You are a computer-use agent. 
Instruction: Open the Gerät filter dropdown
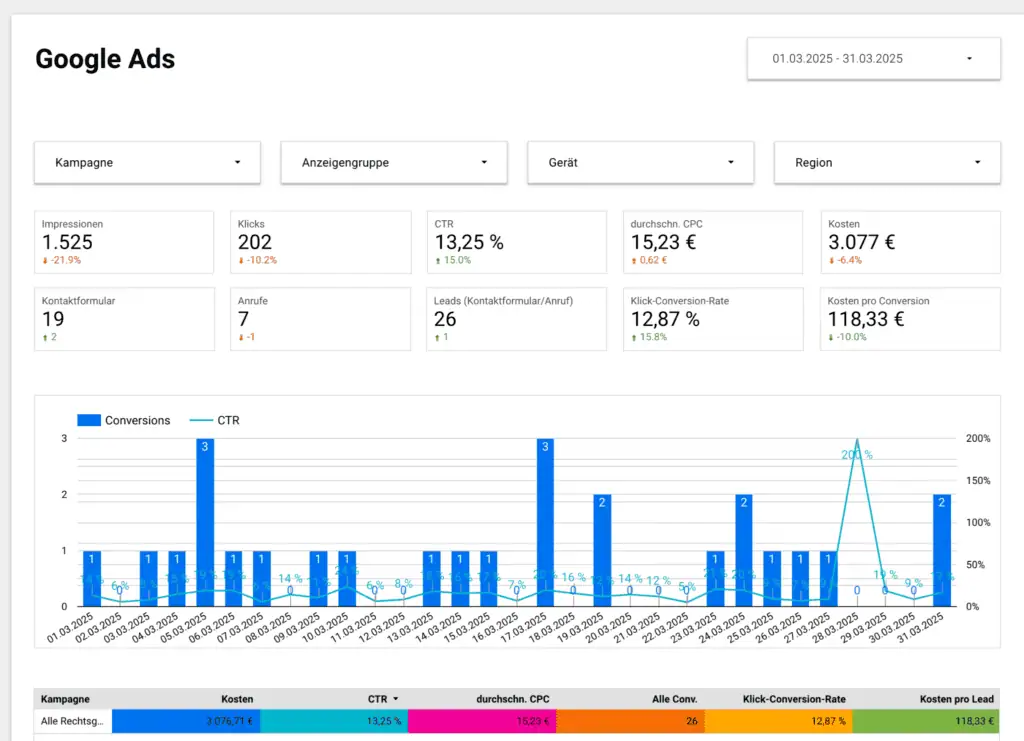click(641, 163)
